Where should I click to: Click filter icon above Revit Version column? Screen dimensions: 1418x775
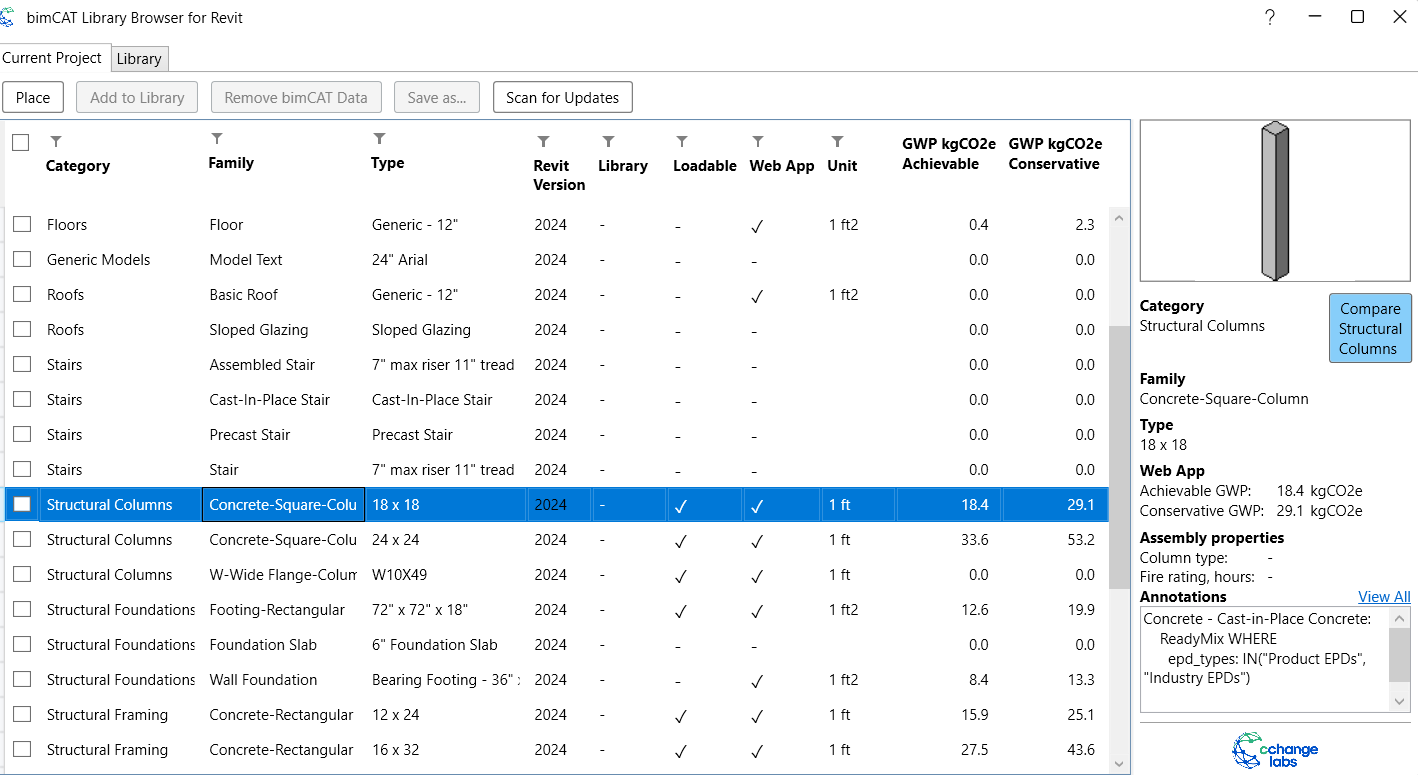(x=543, y=142)
